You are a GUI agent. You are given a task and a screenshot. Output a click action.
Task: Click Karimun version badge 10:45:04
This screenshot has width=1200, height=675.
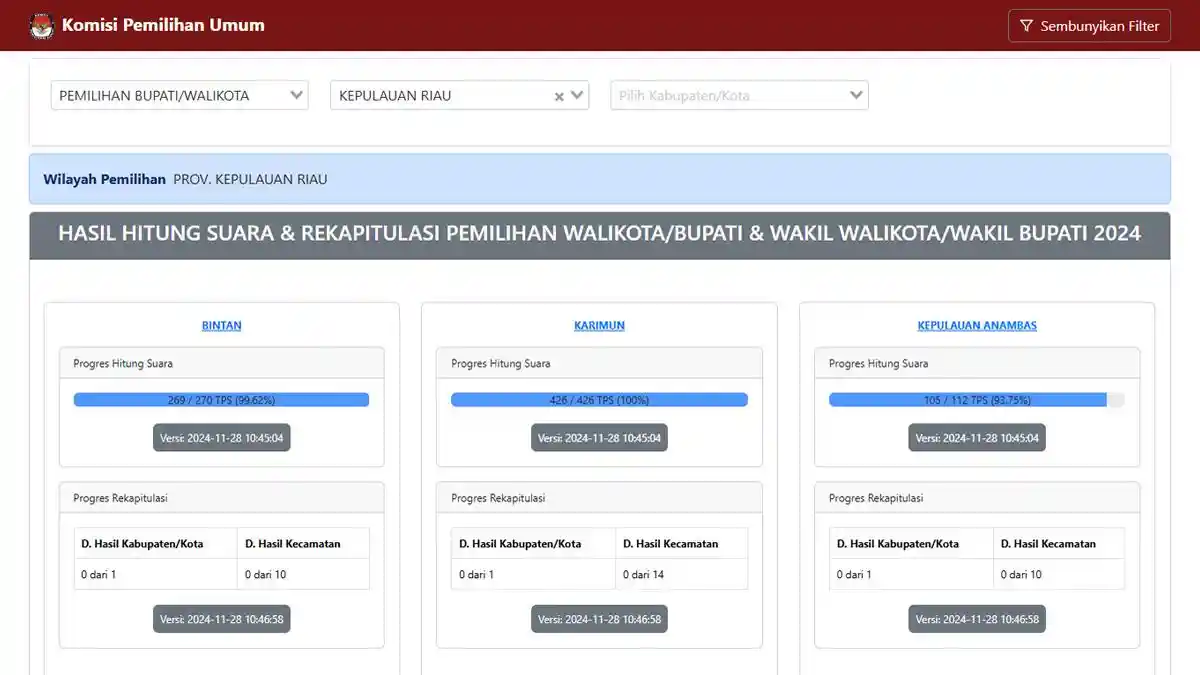click(599, 438)
